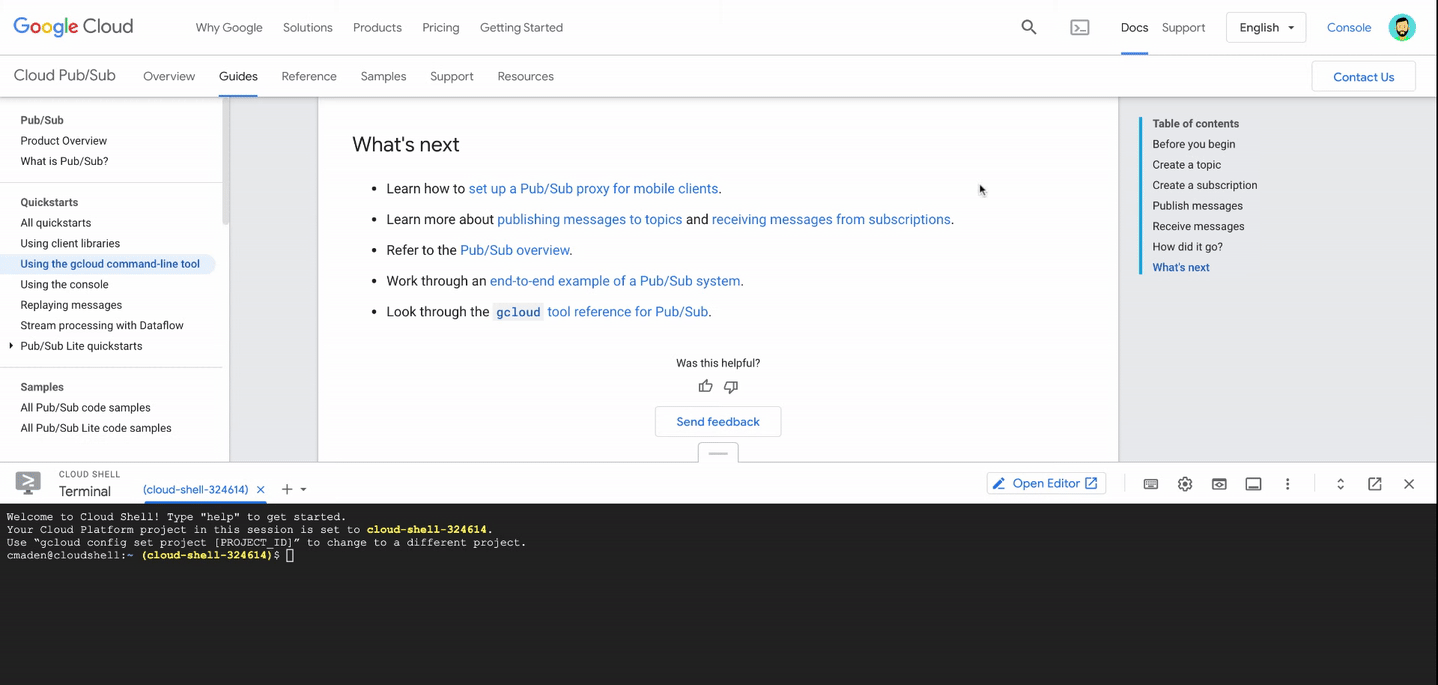
Task: Click the panel resize handle above Cloud Shell
Action: pos(718,453)
